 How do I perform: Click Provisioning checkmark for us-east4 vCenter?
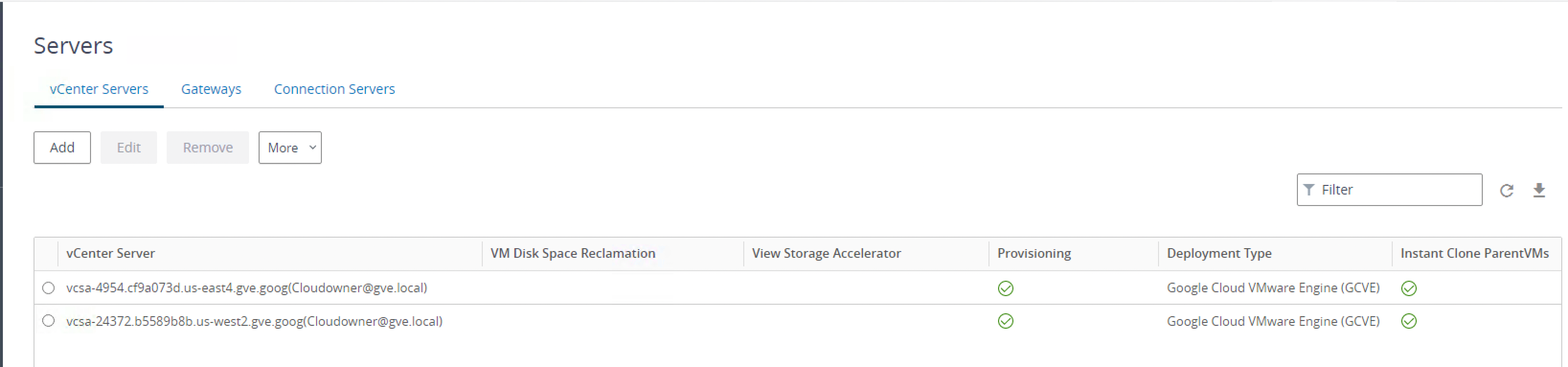(x=1006, y=288)
